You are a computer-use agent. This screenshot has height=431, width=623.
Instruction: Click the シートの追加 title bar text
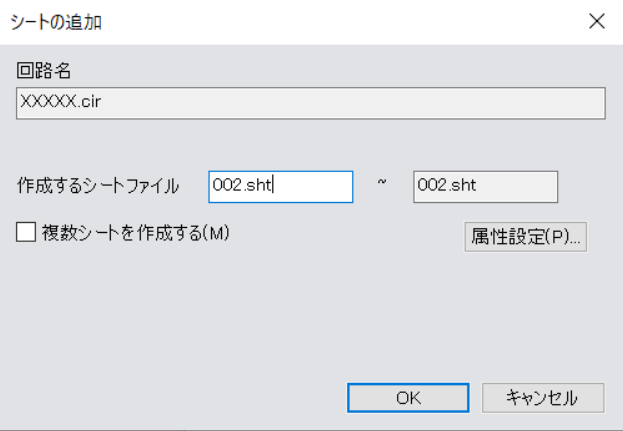pos(56,22)
